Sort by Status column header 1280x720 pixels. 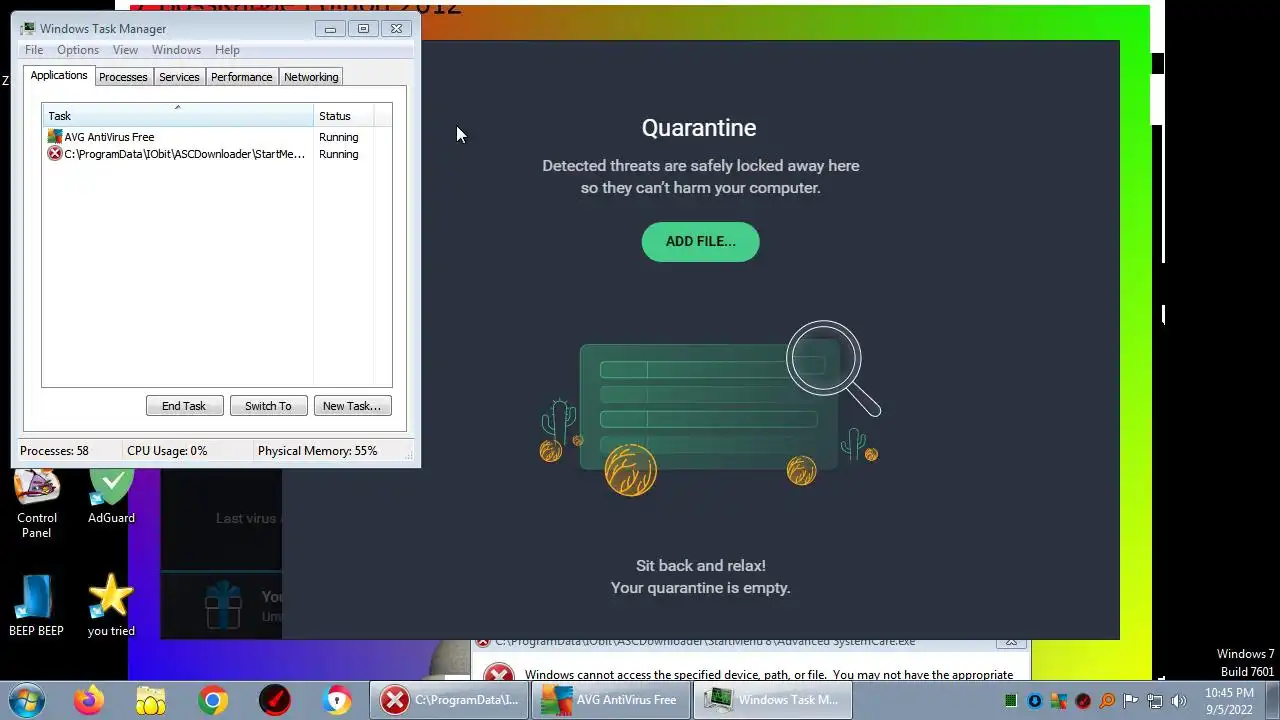pyautogui.click(x=344, y=116)
